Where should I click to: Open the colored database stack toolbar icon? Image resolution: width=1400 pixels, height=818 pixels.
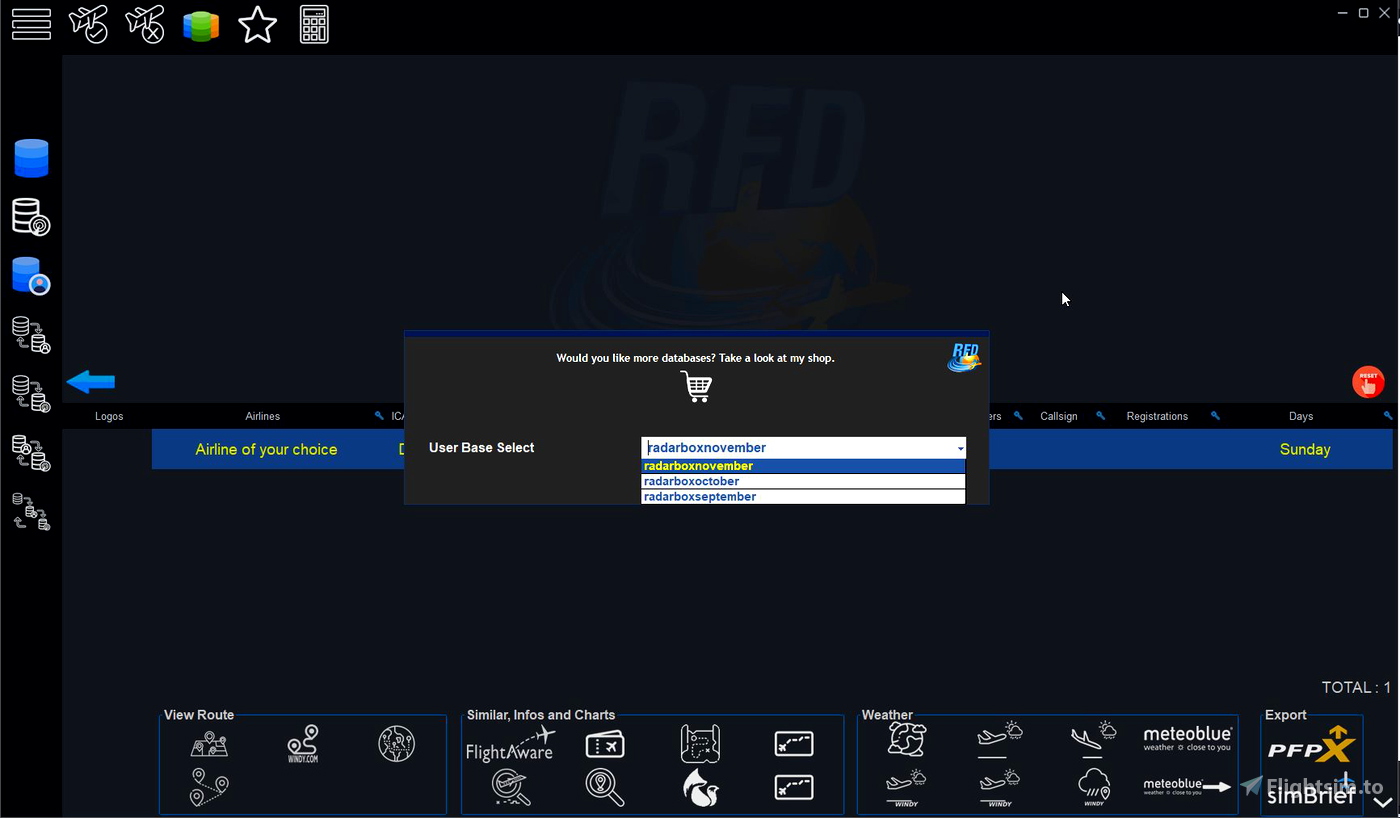tap(201, 24)
